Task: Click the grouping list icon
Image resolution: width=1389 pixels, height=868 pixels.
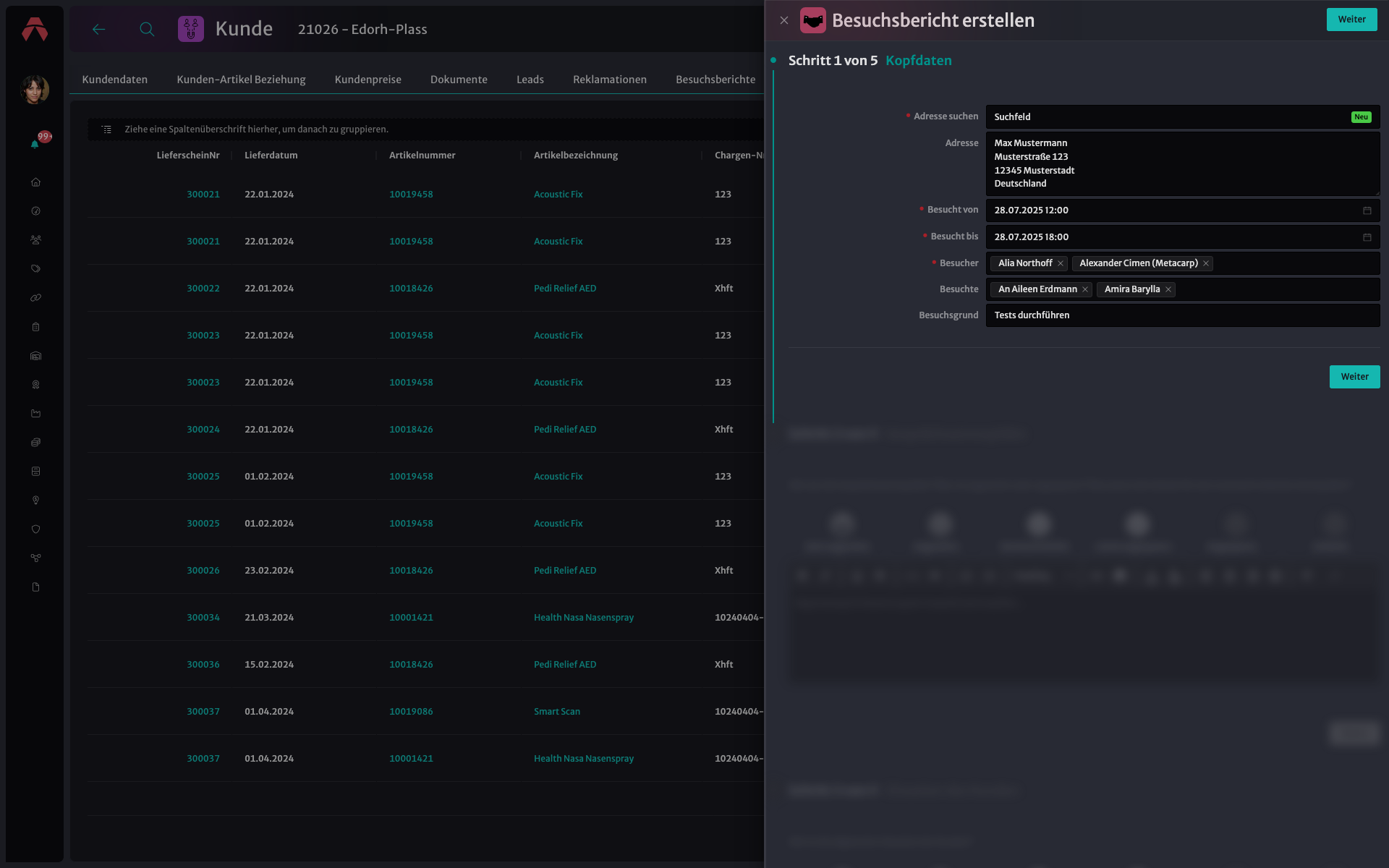Action: point(106,129)
